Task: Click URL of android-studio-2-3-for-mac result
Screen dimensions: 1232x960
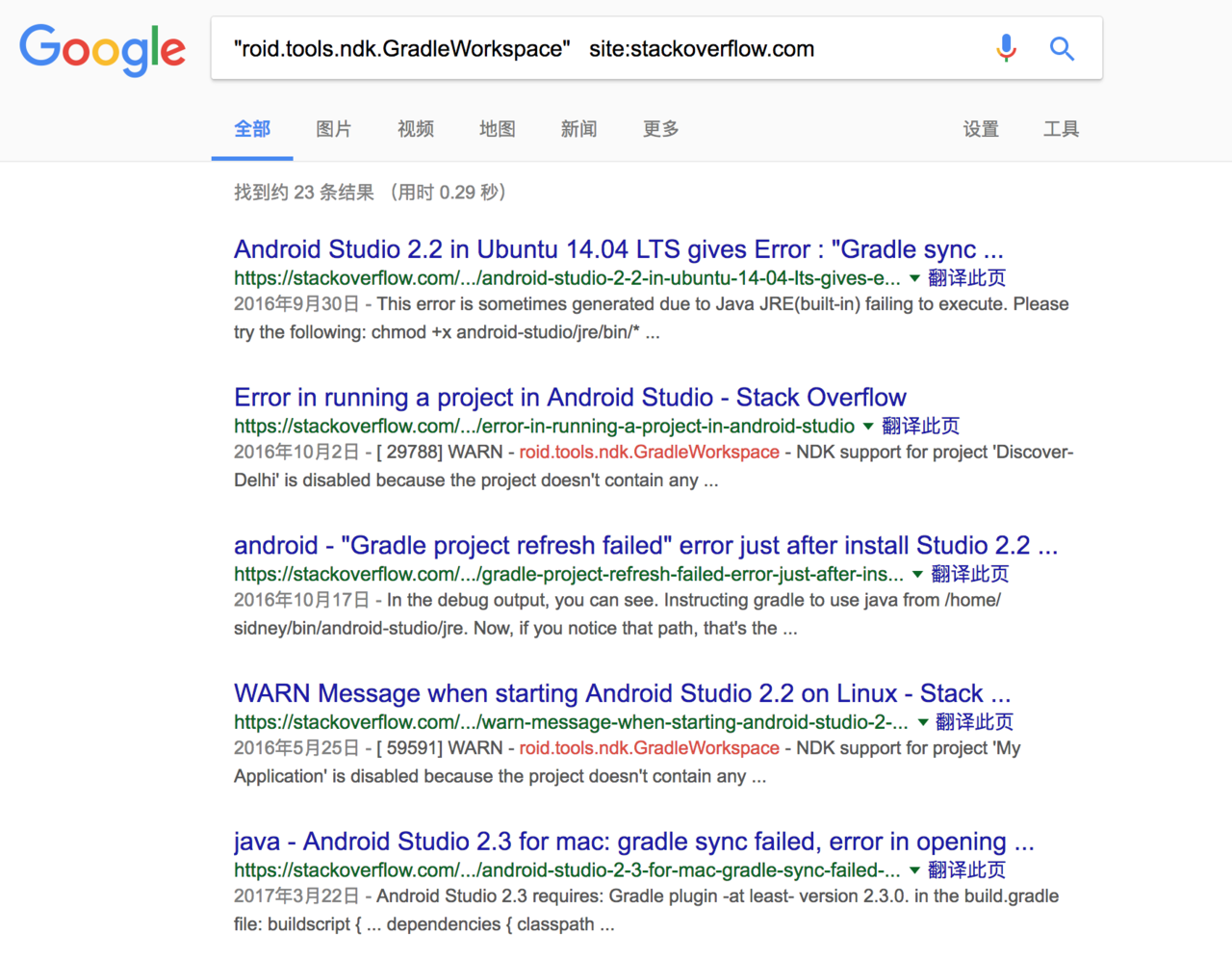Action: click(x=567, y=870)
